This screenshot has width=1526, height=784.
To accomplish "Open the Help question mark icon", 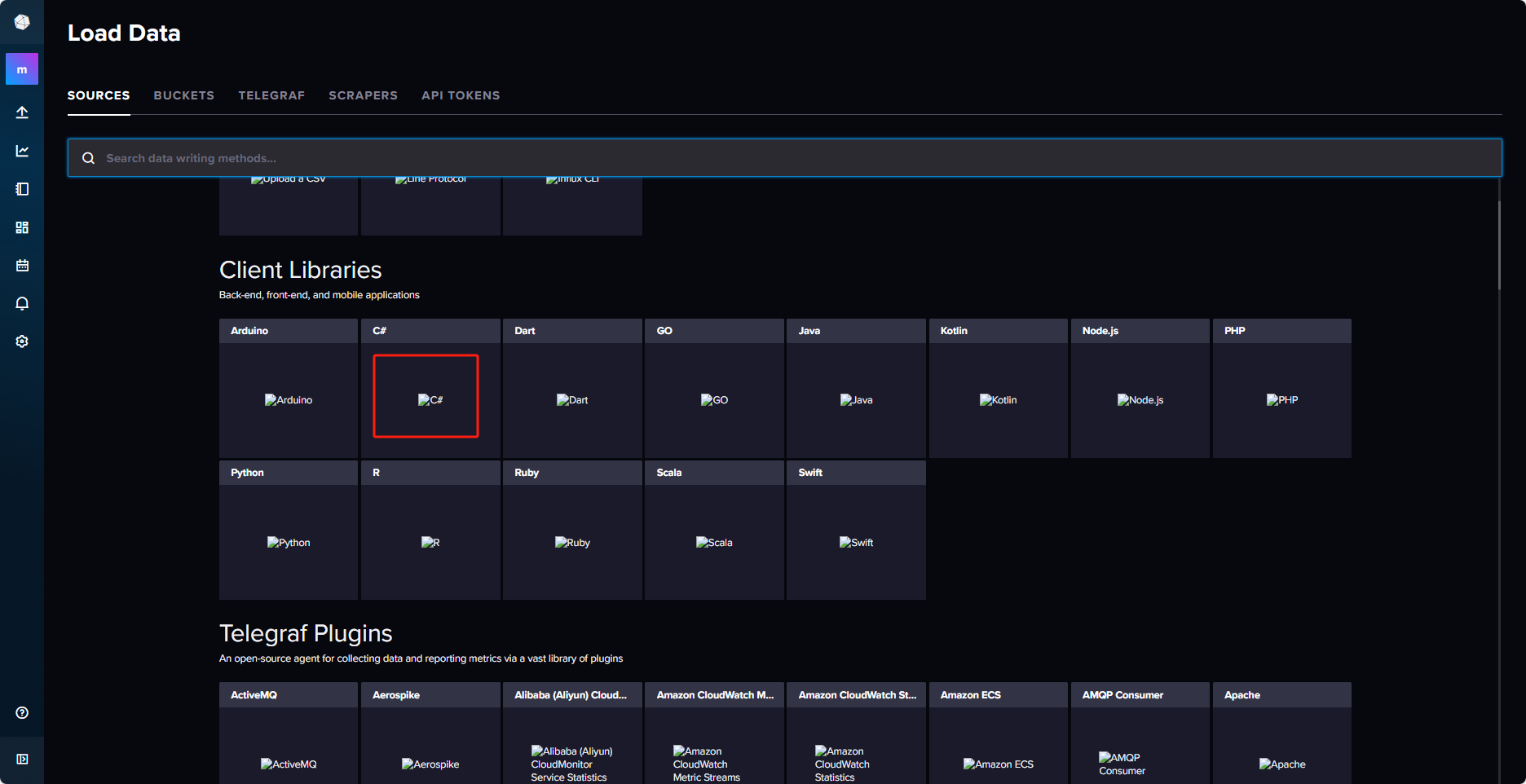I will click(x=22, y=713).
